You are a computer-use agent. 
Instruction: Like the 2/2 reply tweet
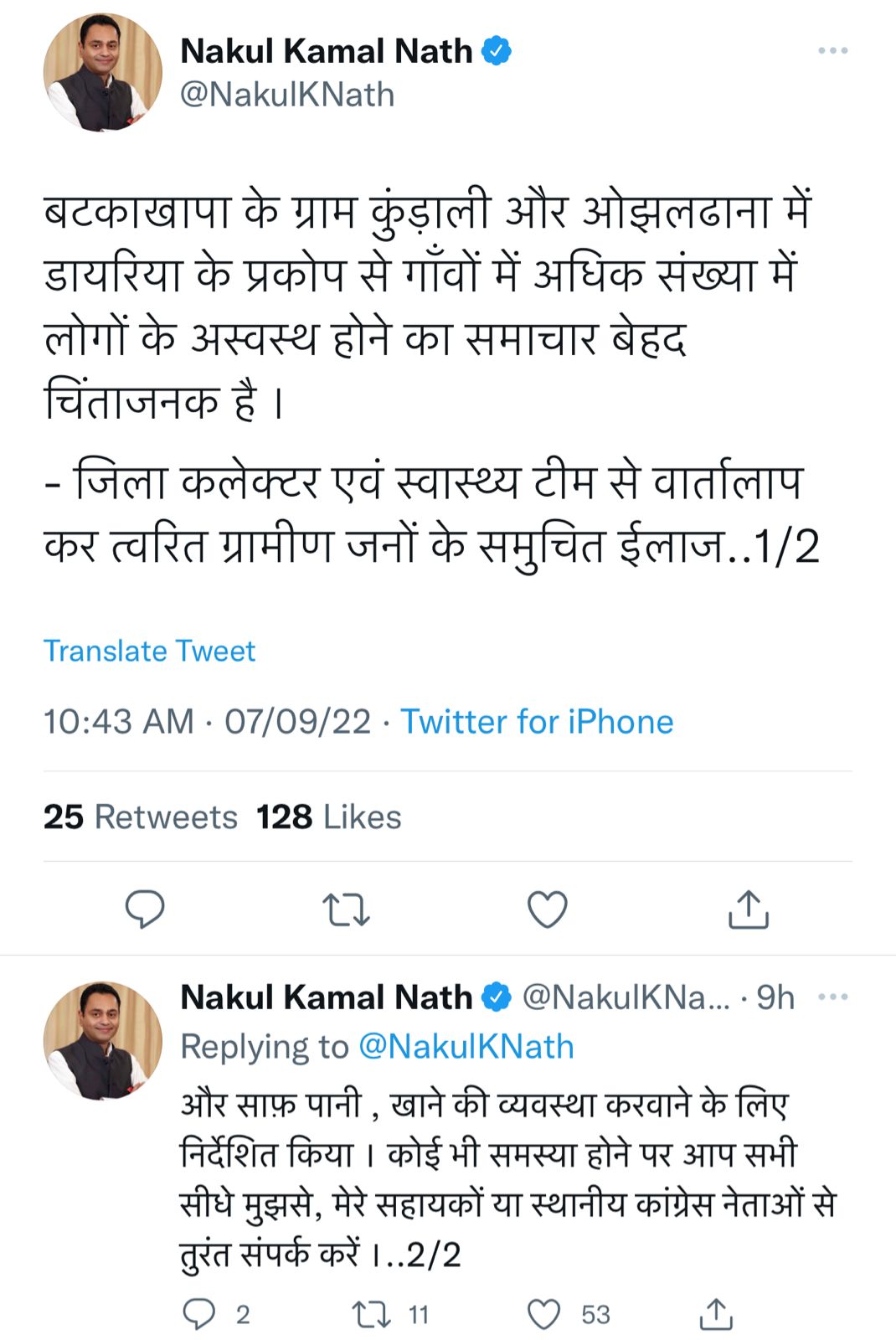coord(544,1314)
